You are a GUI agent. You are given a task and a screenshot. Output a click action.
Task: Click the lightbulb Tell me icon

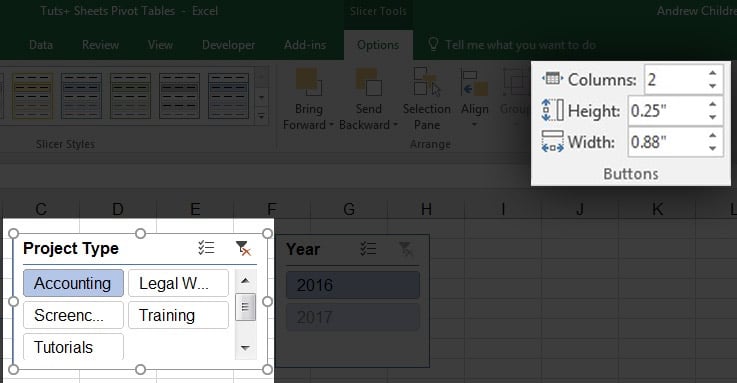(x=433, y=44)
